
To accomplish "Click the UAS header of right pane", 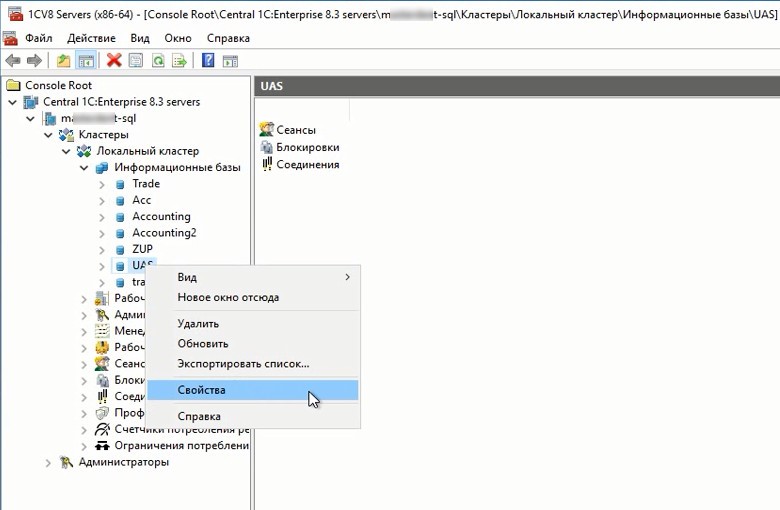I will click(517, 86).
